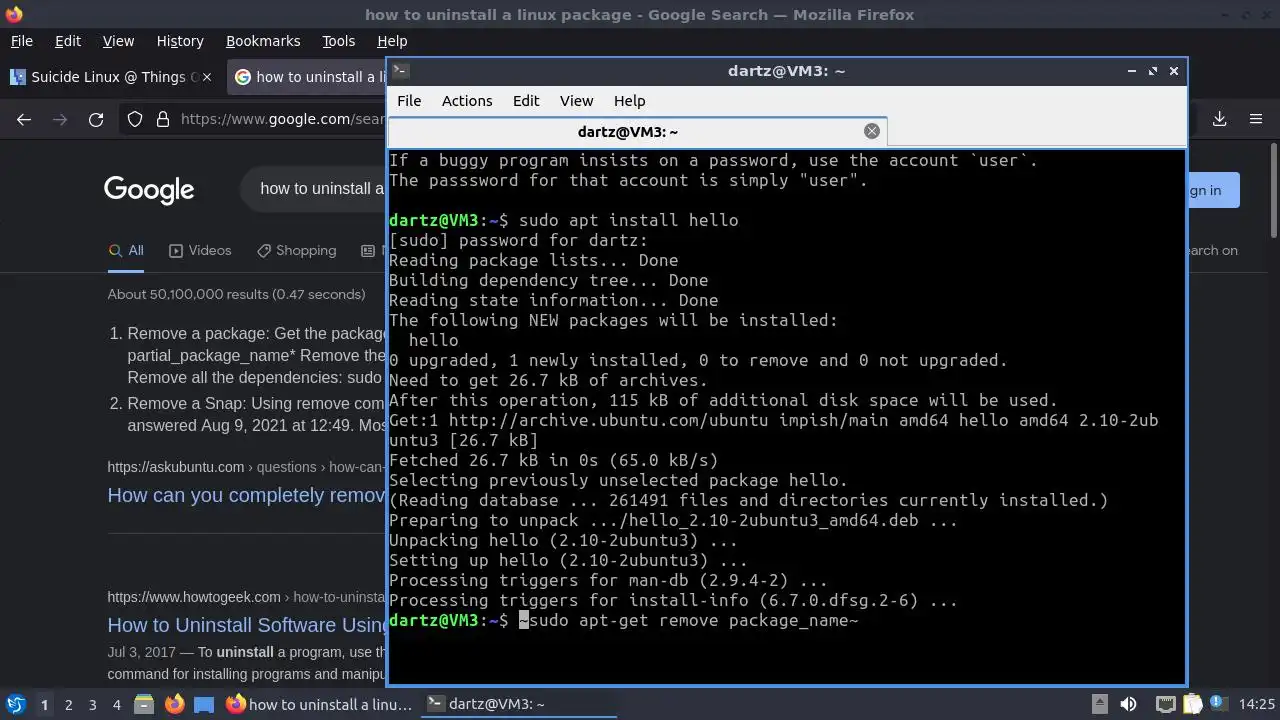The image size is (1280, 720).
Task: Click 'https://www.howtogeek.com' result URL text
Action: tap(194, 597)
